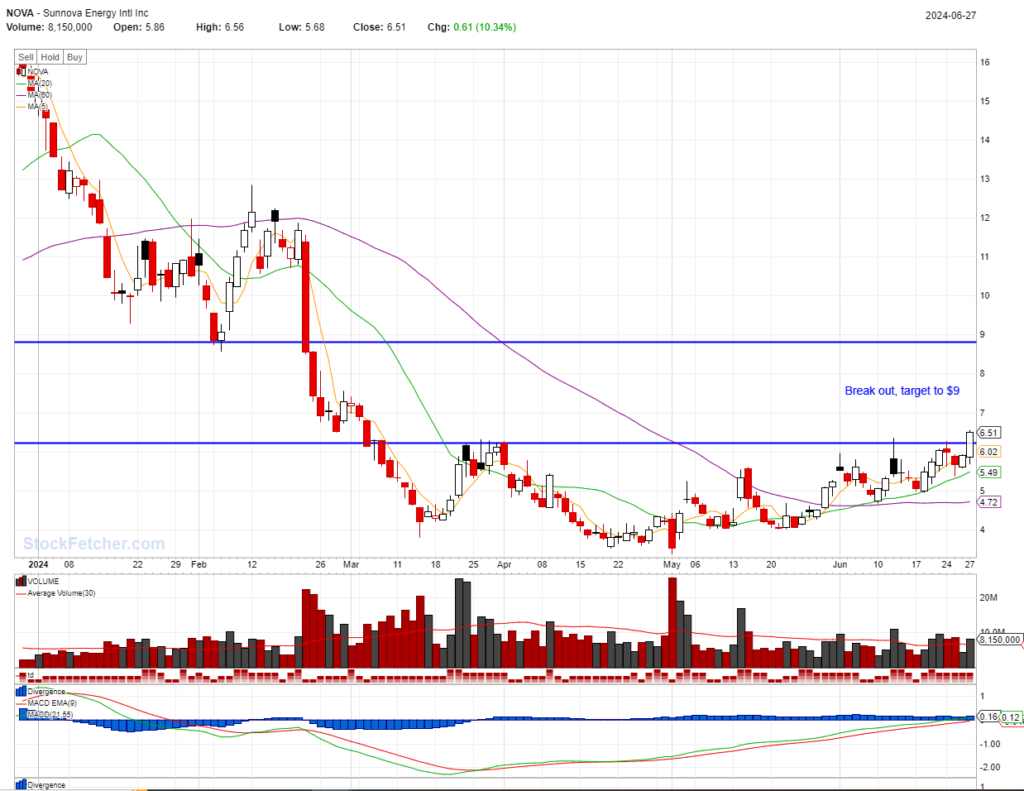Click the Hold button
Viewport: 1024px width, 791px height.
50,57
